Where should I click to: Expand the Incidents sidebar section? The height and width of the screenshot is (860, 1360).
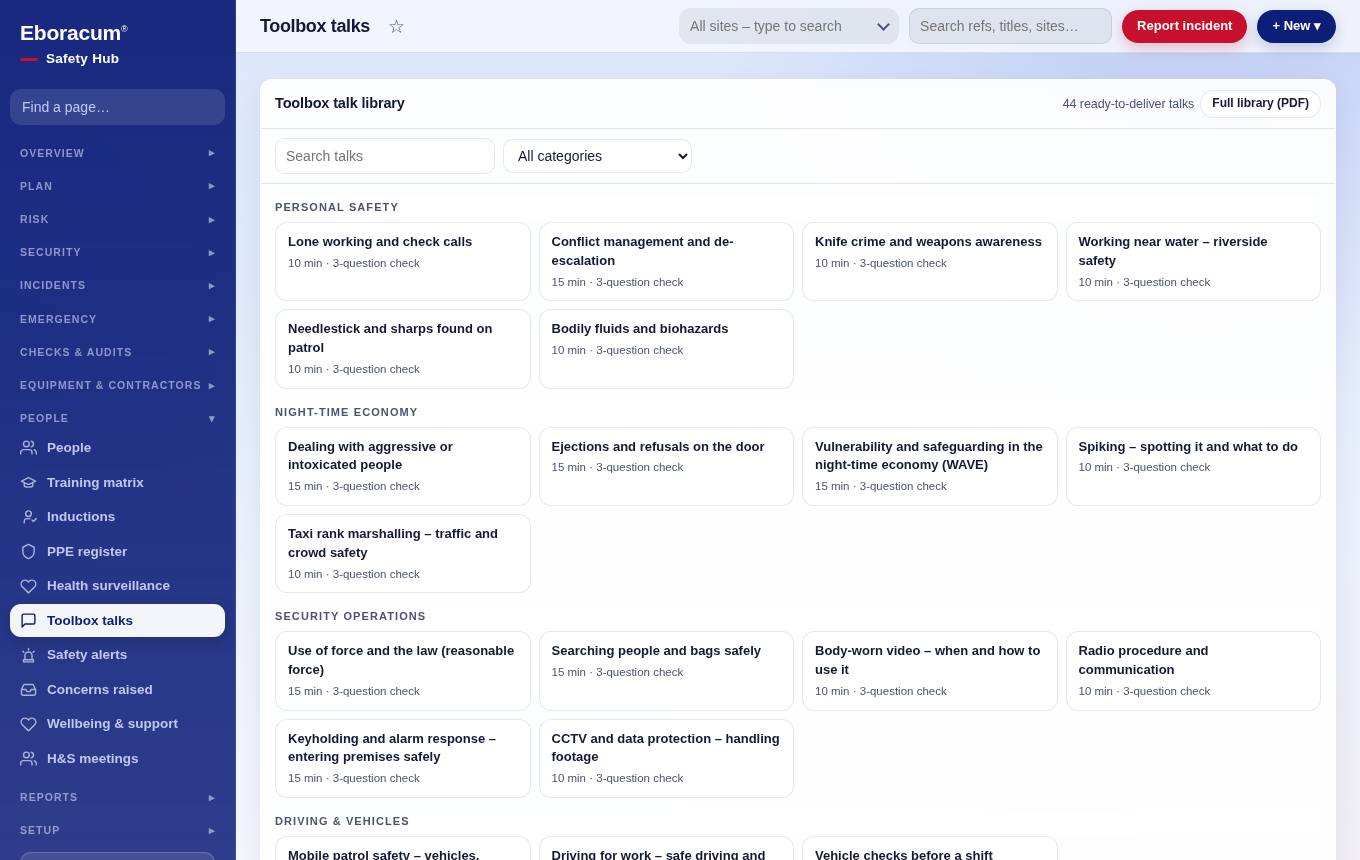click(117, 285)
